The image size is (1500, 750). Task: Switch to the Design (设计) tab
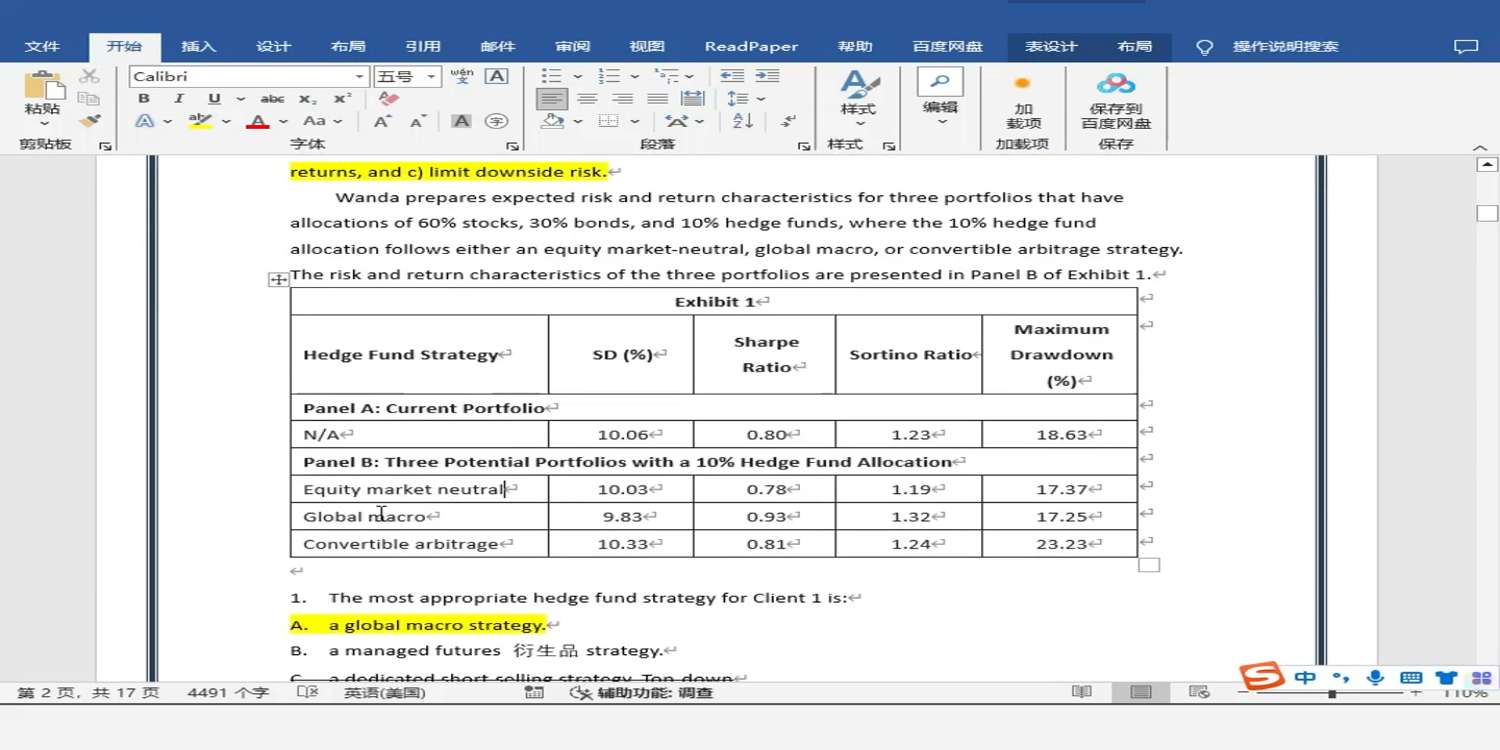pos(273,47)
